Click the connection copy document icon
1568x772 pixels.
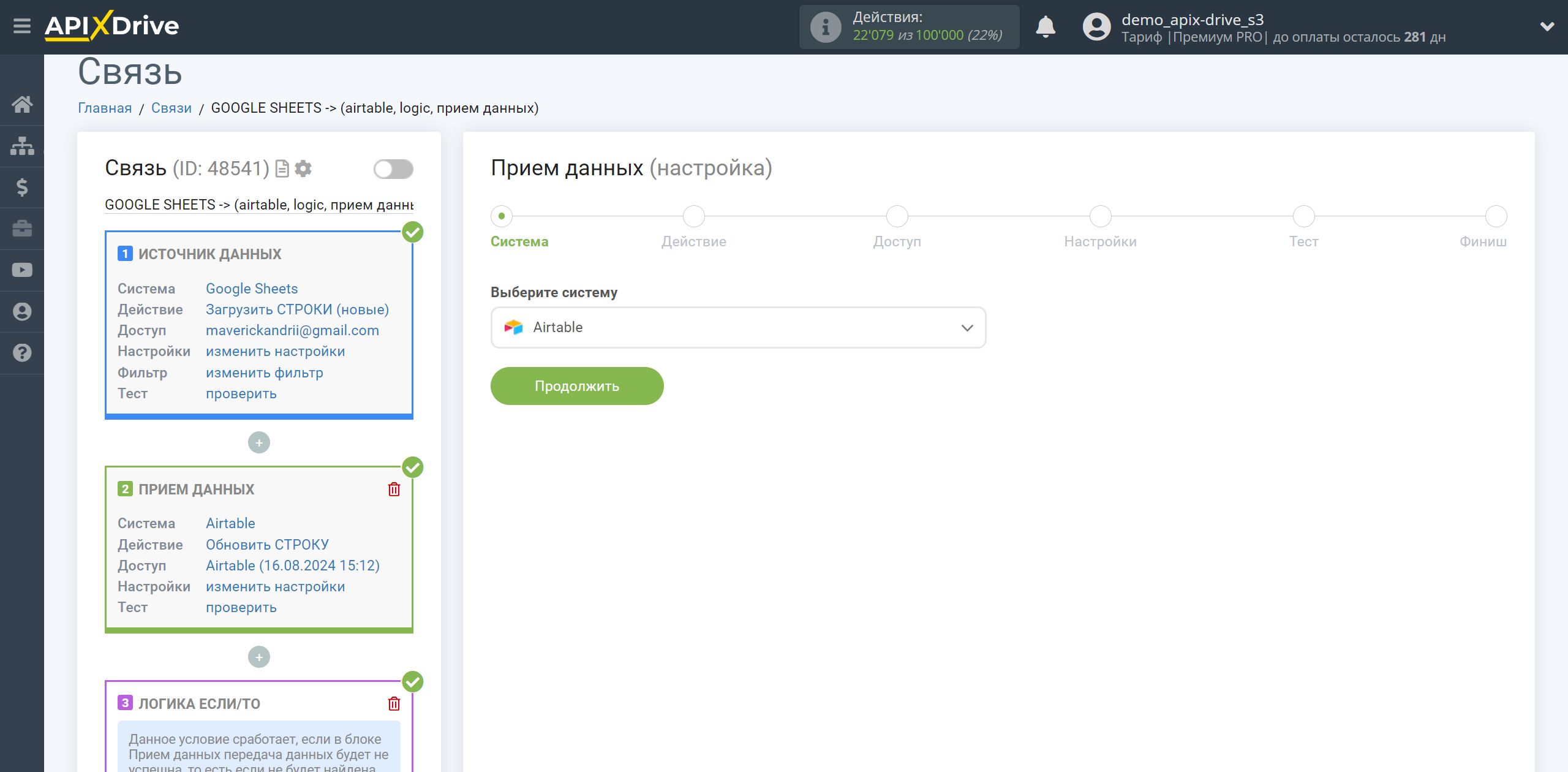tap(282, 168)
